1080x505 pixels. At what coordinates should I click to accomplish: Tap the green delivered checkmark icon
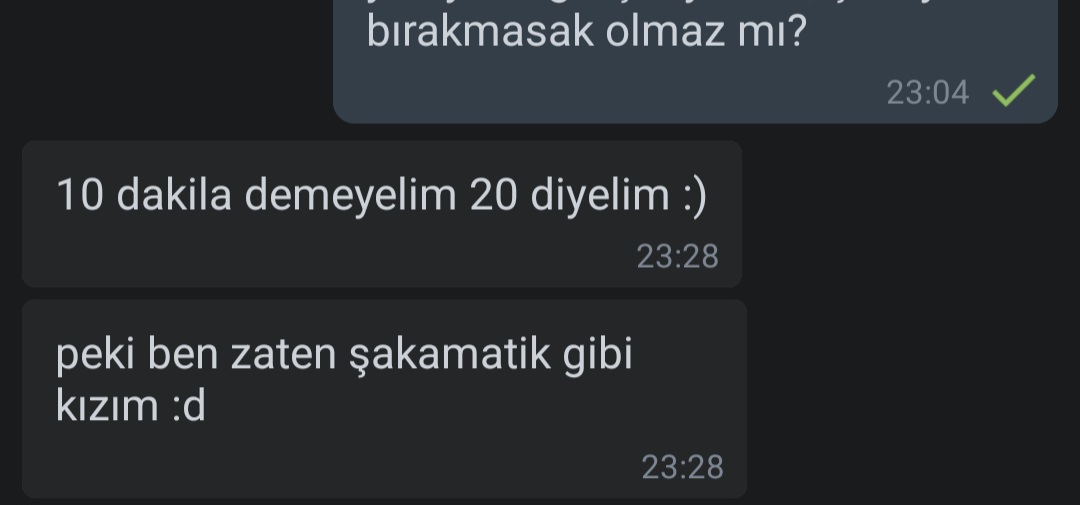tap(1013, 90)
